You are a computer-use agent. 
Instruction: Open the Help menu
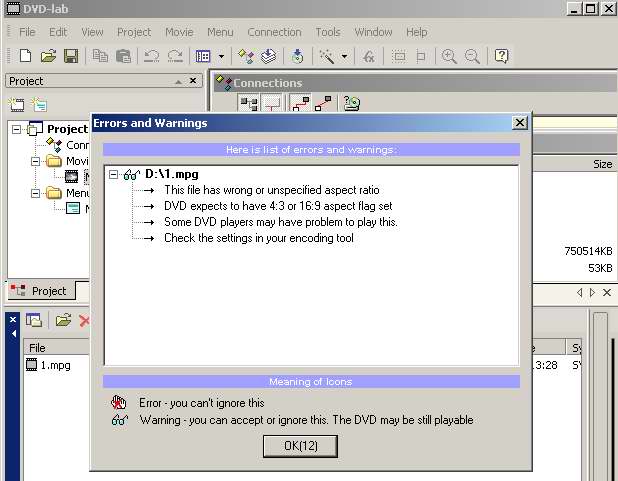tap(417, 32)
